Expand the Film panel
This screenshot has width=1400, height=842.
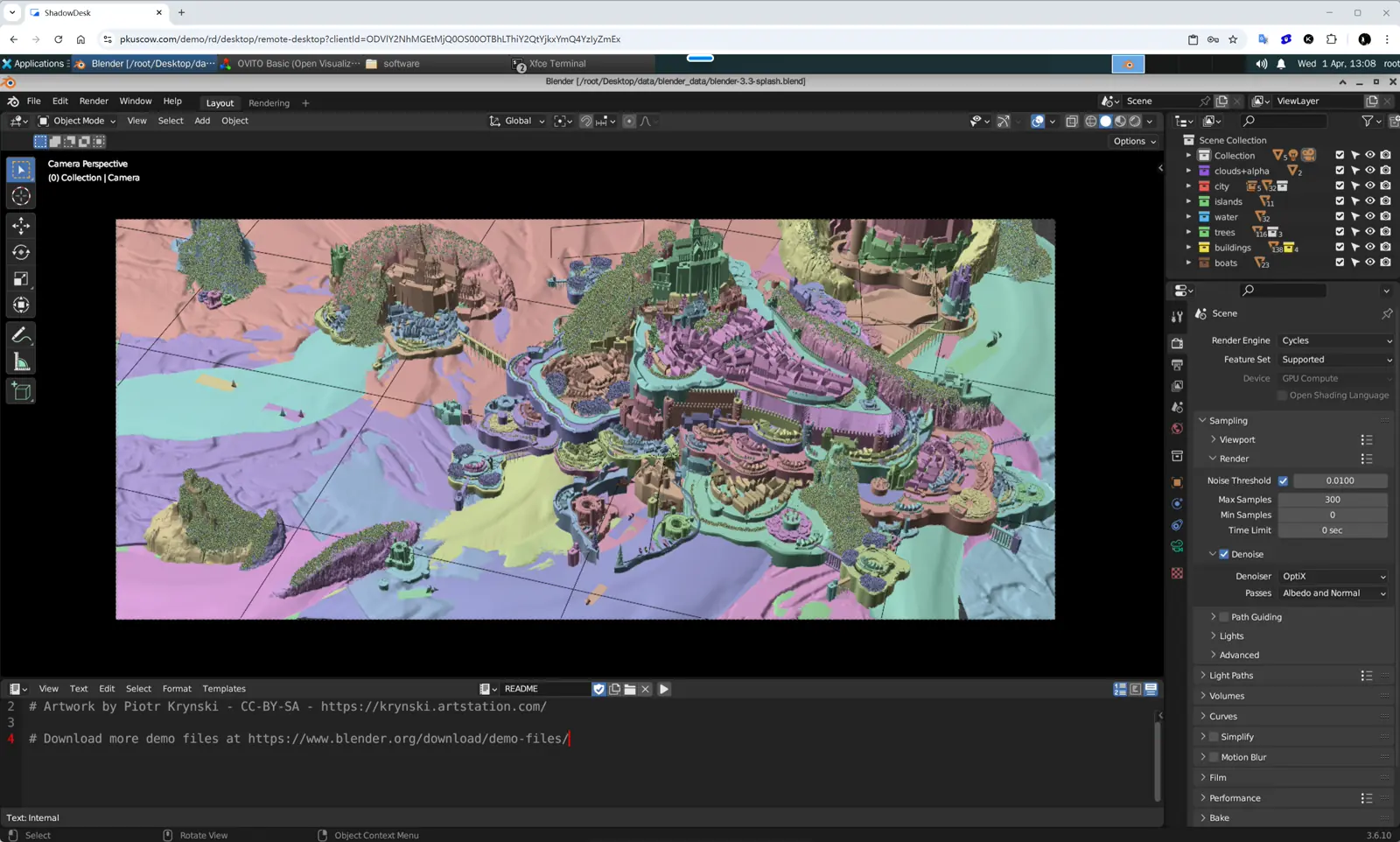point(1217,777)
